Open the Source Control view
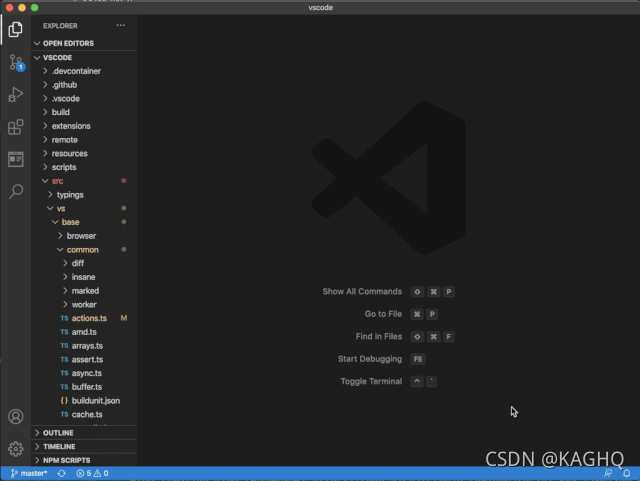Screen dimensions: 640x481 tap(16, 62)
